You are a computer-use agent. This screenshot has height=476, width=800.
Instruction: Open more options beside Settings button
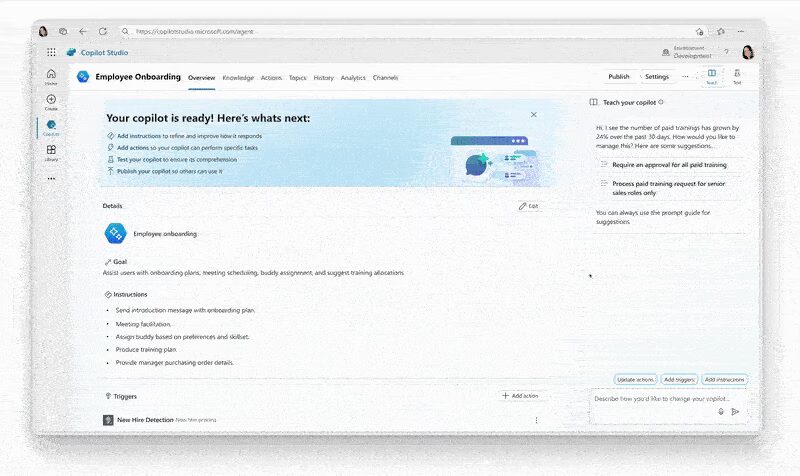[685, 76]
